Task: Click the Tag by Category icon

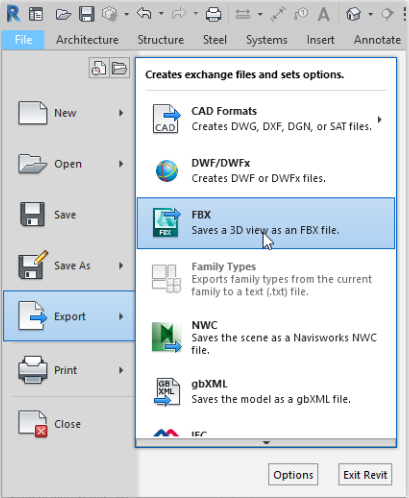Action: (x=301, y=14)
